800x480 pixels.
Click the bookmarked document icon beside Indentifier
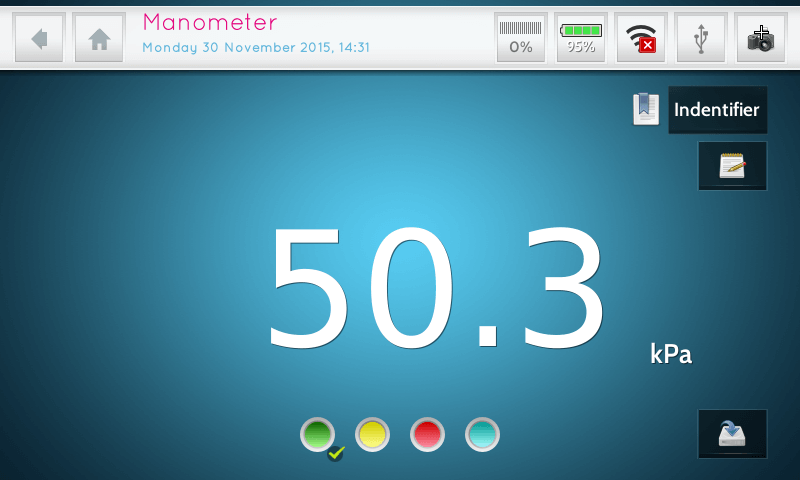pos(646,109)
